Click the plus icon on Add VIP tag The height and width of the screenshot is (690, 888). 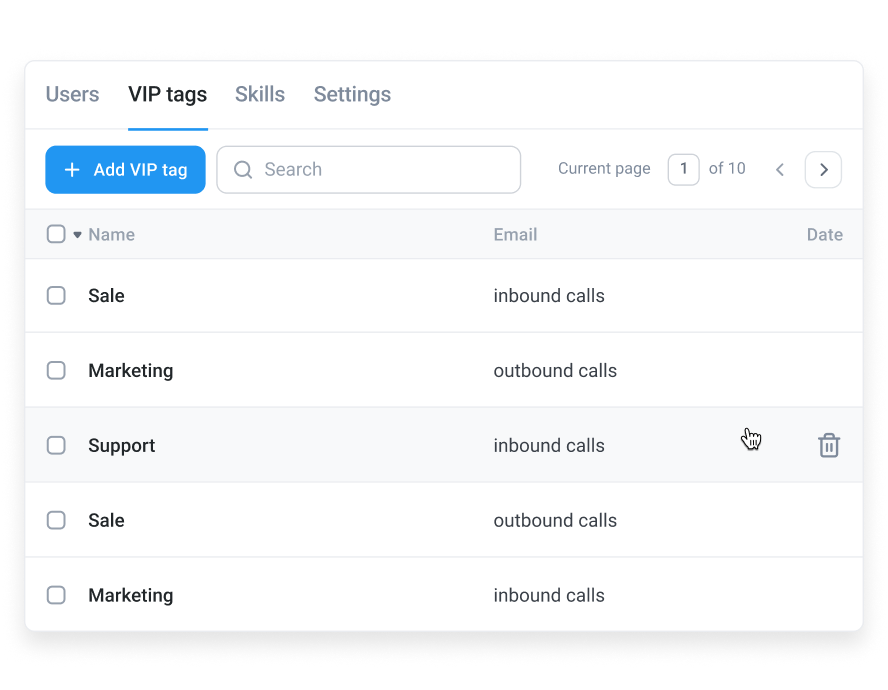[x=72, y=170]
